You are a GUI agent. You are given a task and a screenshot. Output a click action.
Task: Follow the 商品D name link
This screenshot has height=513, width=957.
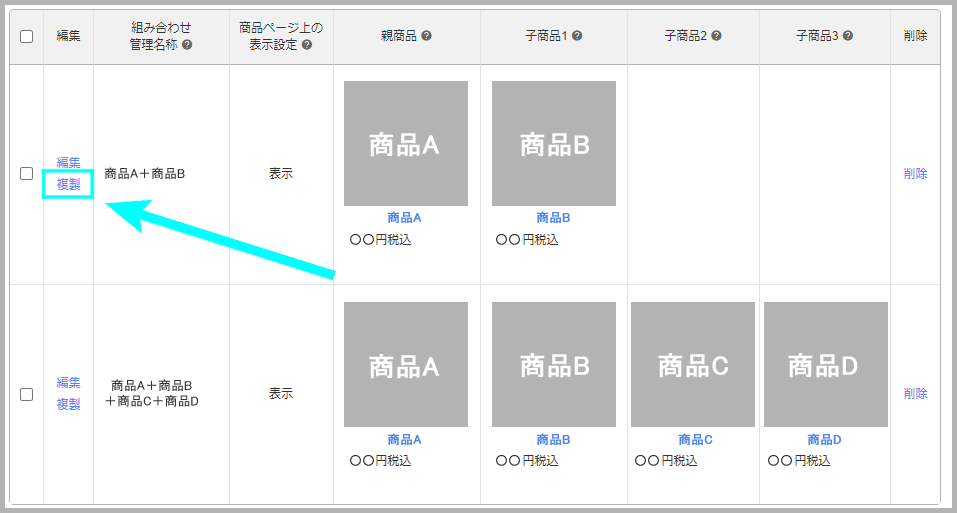coord(824,440)
